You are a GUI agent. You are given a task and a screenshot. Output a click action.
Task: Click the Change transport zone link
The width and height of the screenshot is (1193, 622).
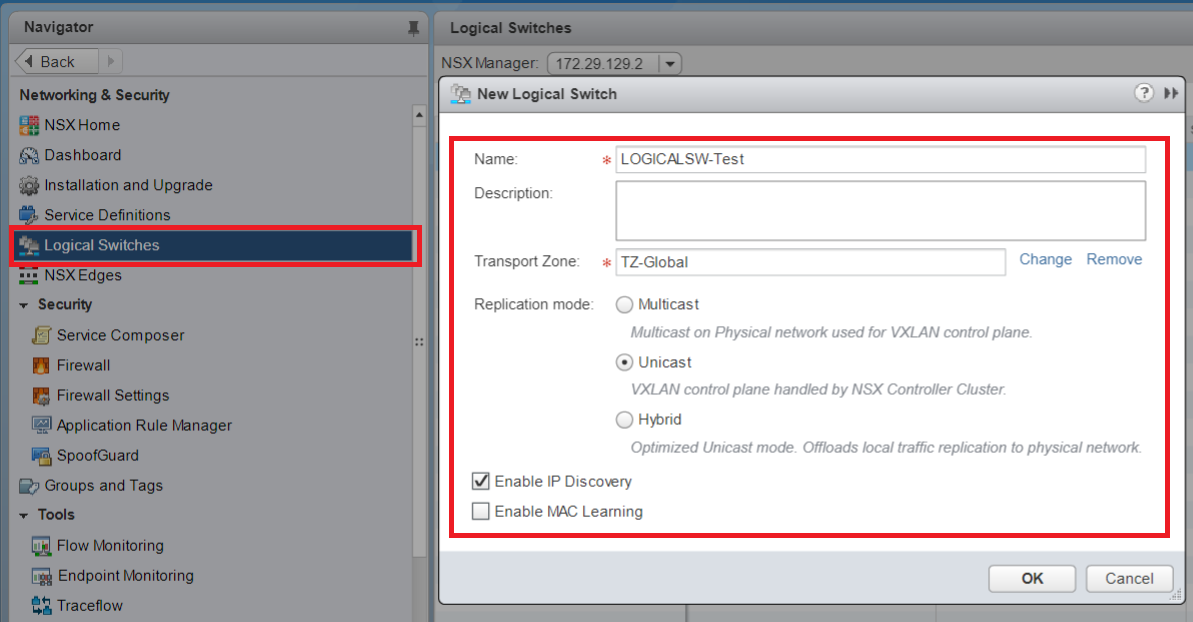point(1045,259)
